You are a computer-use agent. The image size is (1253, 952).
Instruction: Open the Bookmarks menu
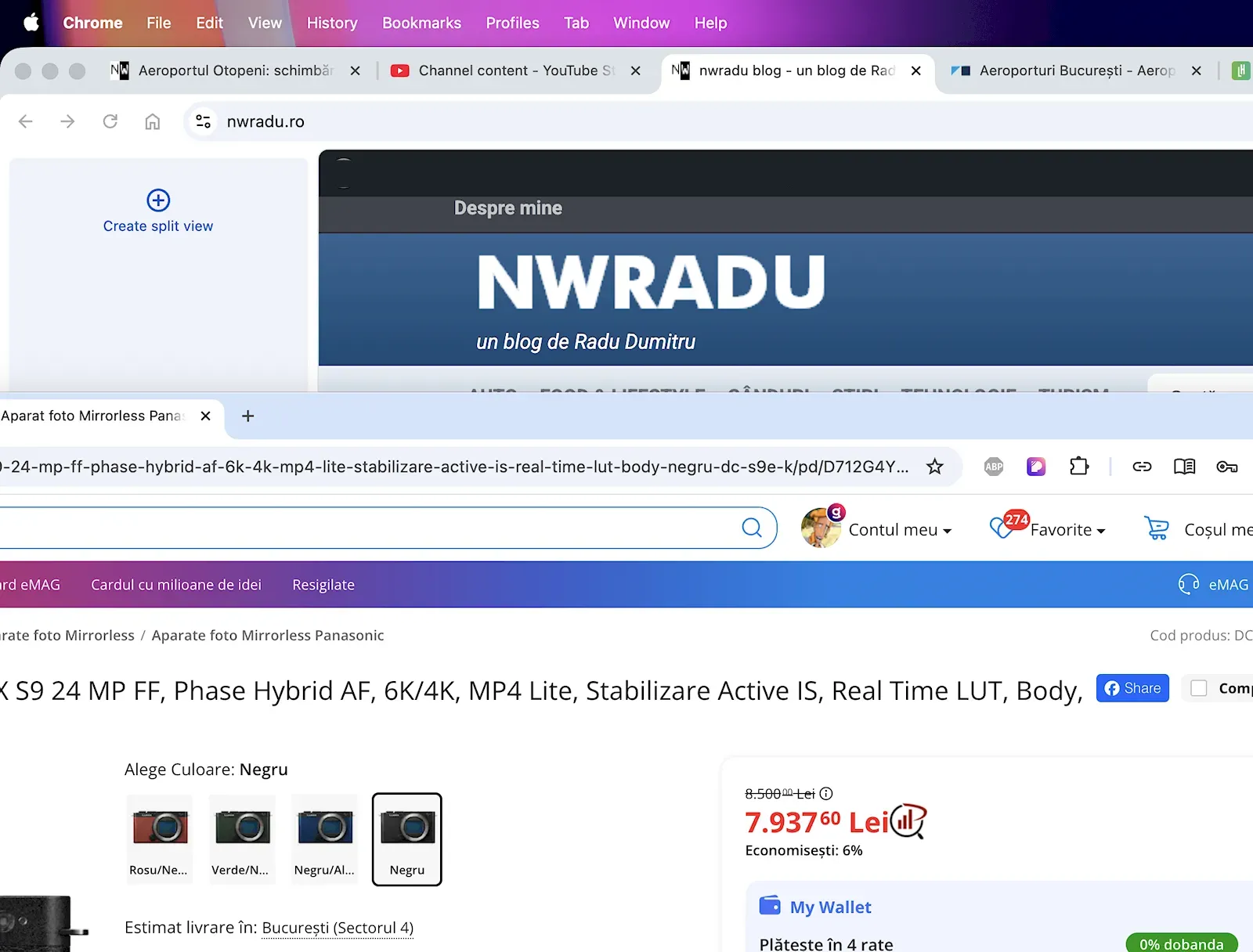click(421, 23)
